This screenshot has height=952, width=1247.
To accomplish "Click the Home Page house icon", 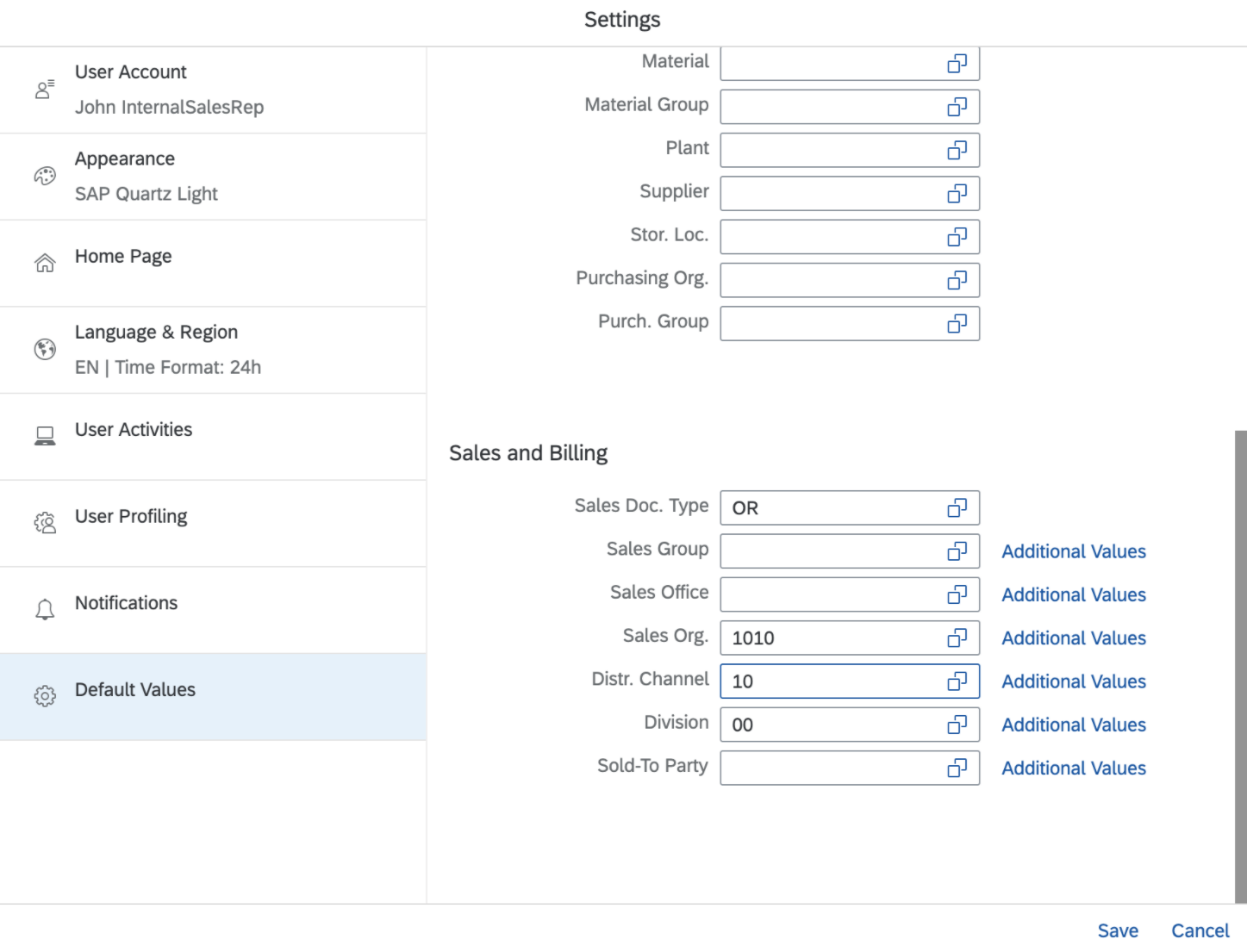I will 45,263.
